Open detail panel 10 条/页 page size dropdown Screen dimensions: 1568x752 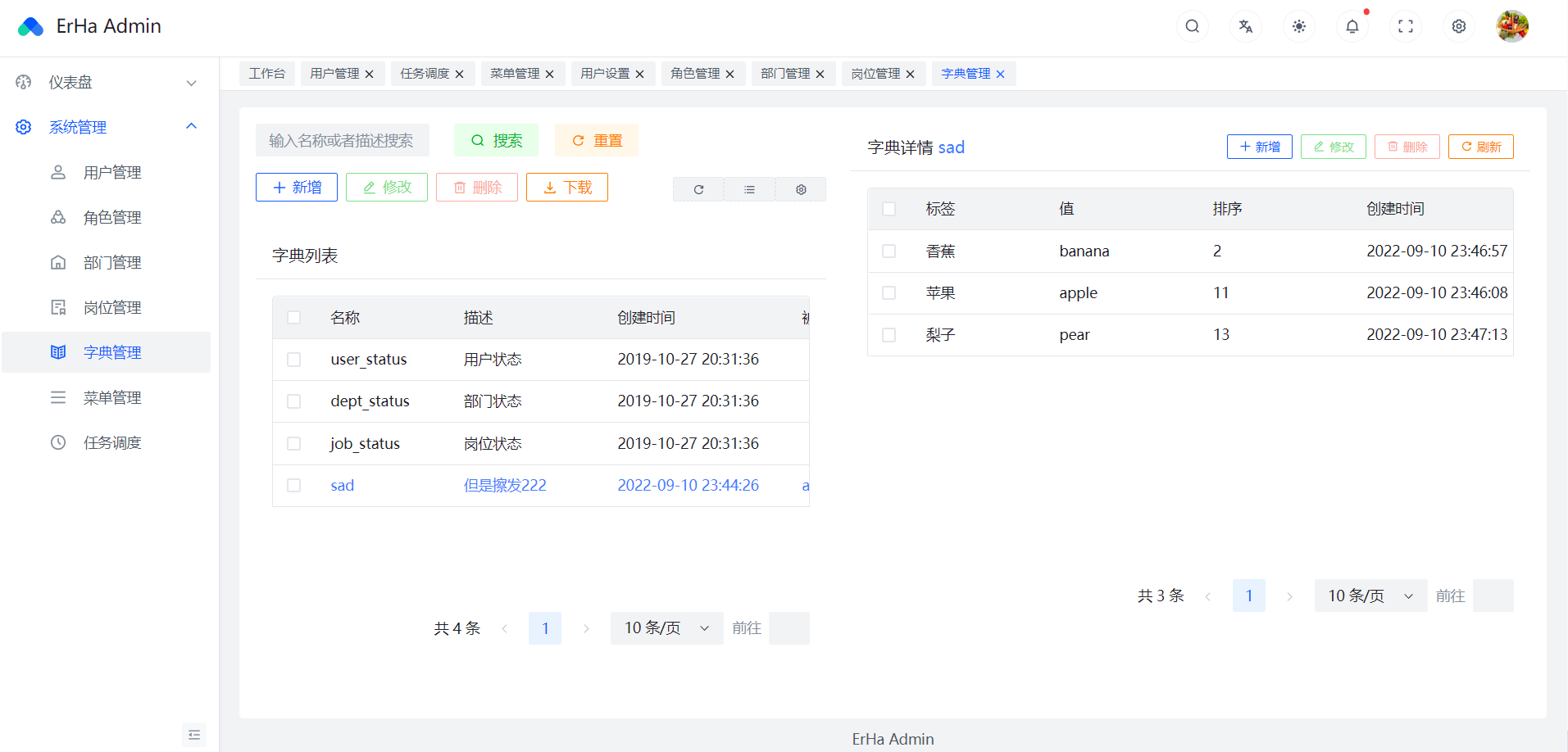coord(1370,596)
